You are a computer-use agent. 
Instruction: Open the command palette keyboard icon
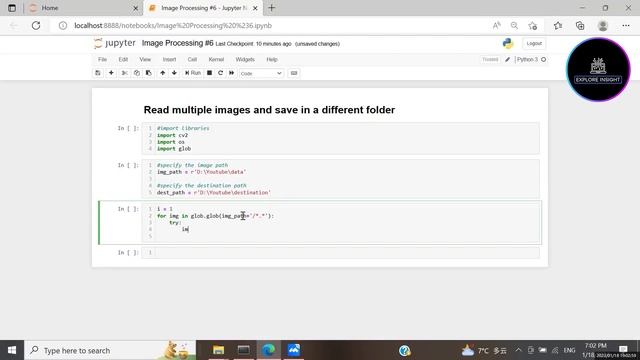click(293, 73)
